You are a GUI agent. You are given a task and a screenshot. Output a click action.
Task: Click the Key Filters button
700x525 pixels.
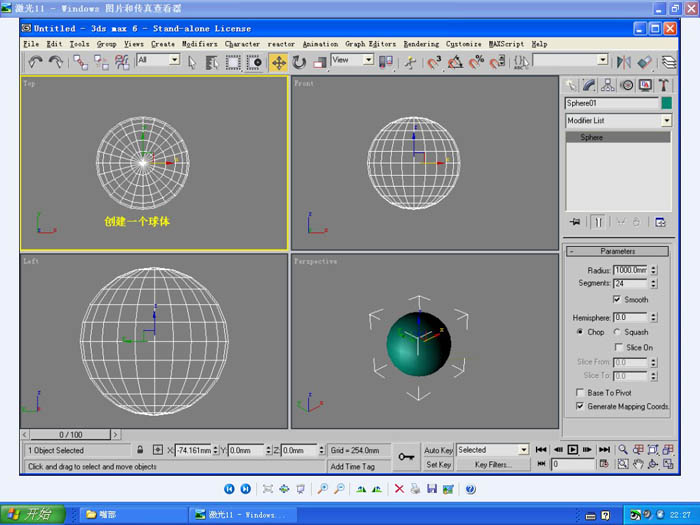pyautogui.click(x=493, y=465)
